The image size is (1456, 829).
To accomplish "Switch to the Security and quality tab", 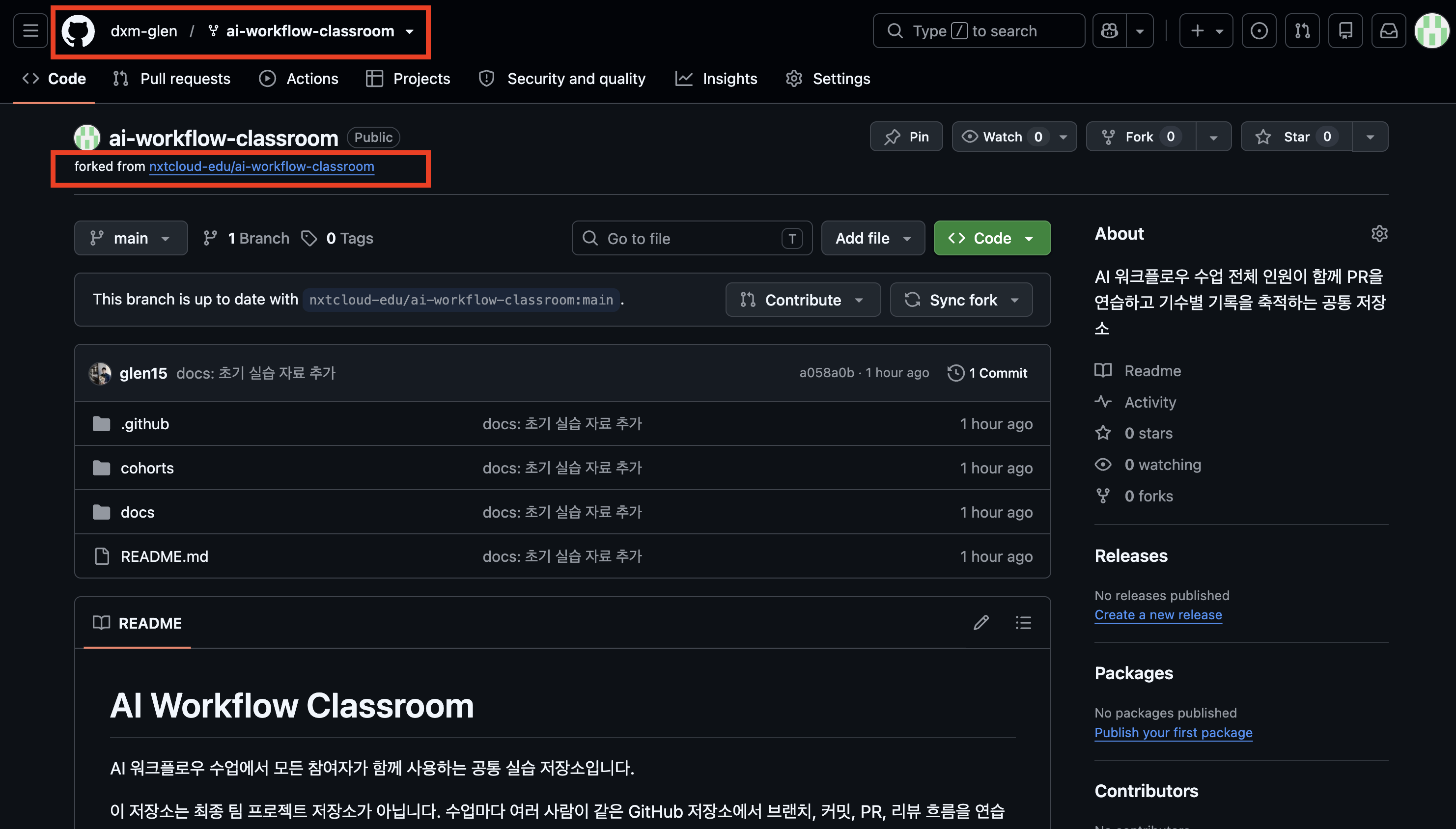I will click(562, 79).
